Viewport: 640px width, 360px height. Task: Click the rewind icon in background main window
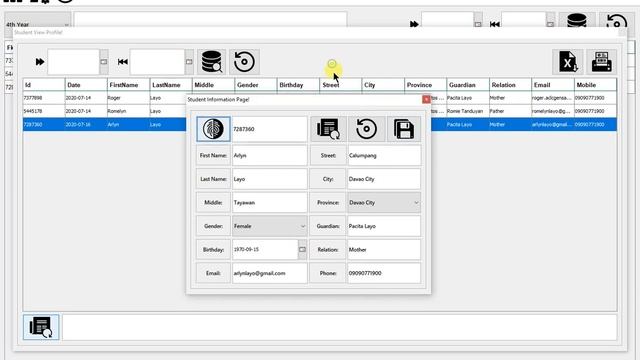coord(495,24)
